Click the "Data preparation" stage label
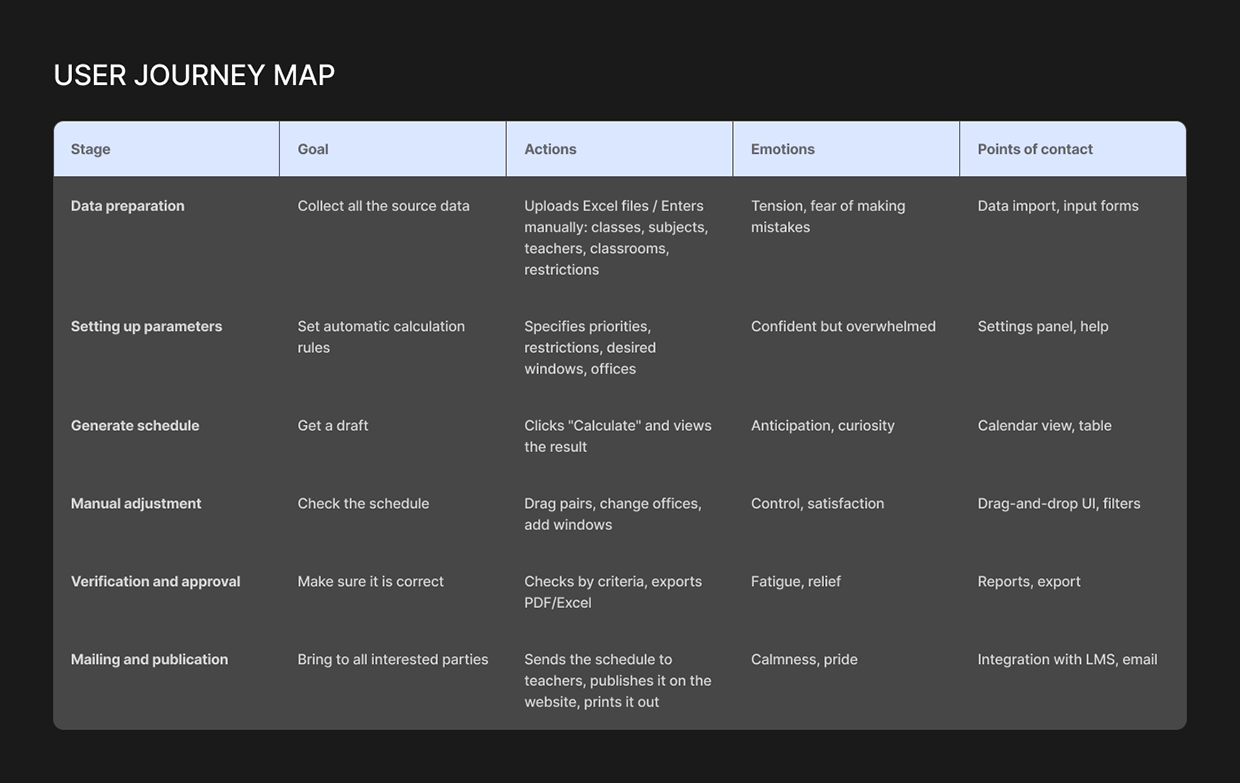Viewport: 1240px width, 783px height. click(x=127, y=205)
